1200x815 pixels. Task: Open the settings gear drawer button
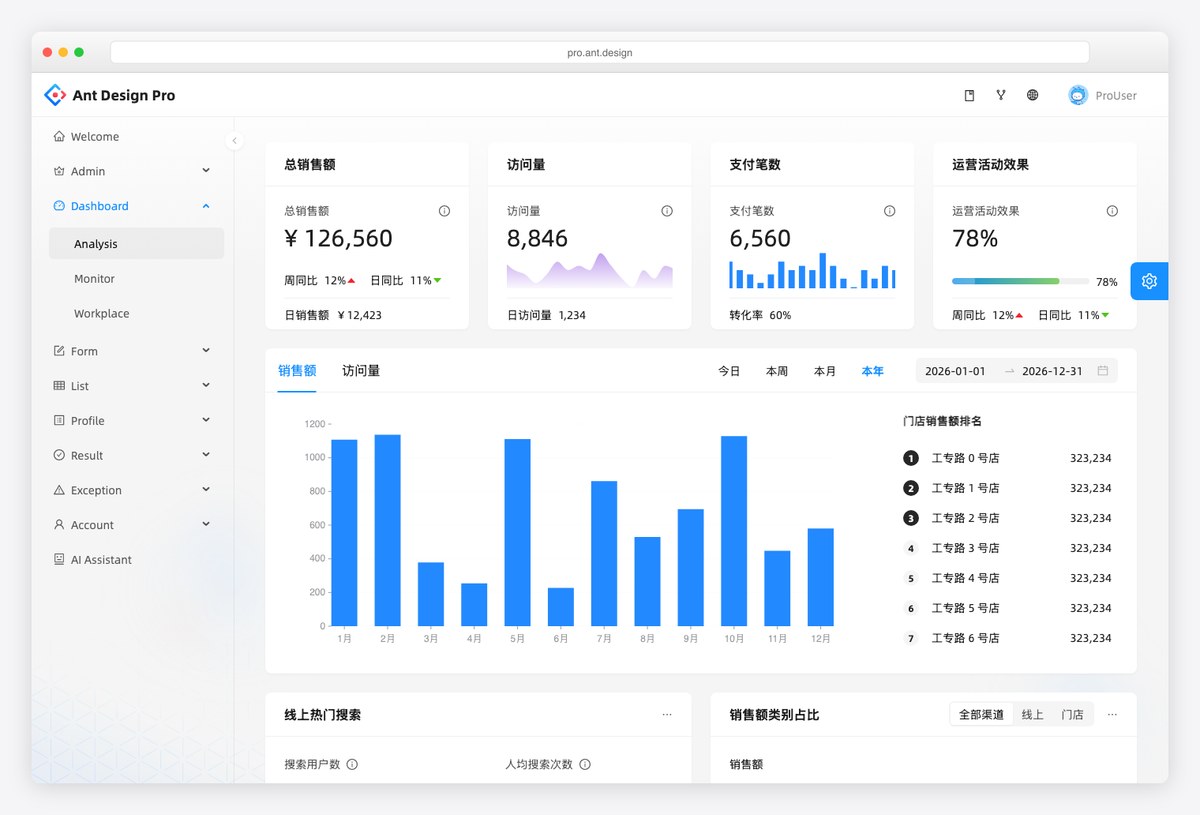1149,281
